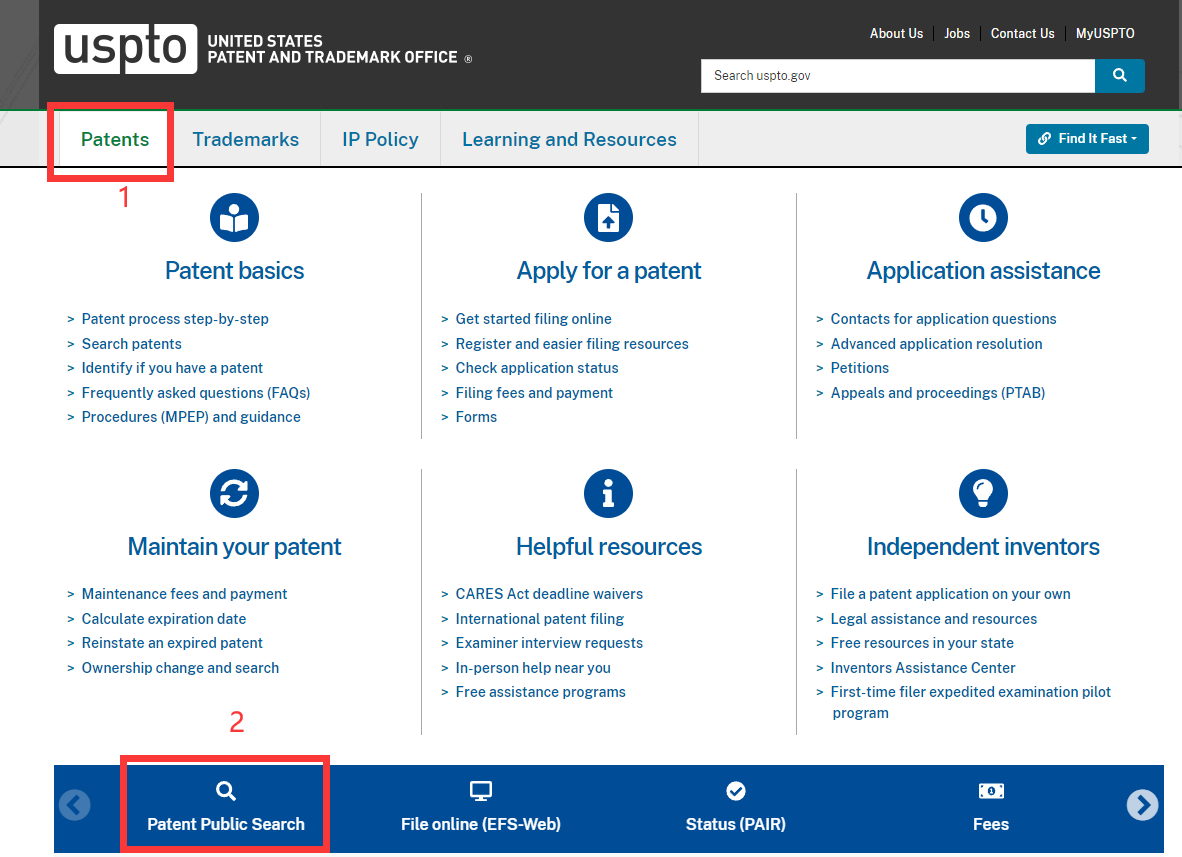1182x857 pixels.
Task: Open Examiner interview requests link
Action: (549, 643)
